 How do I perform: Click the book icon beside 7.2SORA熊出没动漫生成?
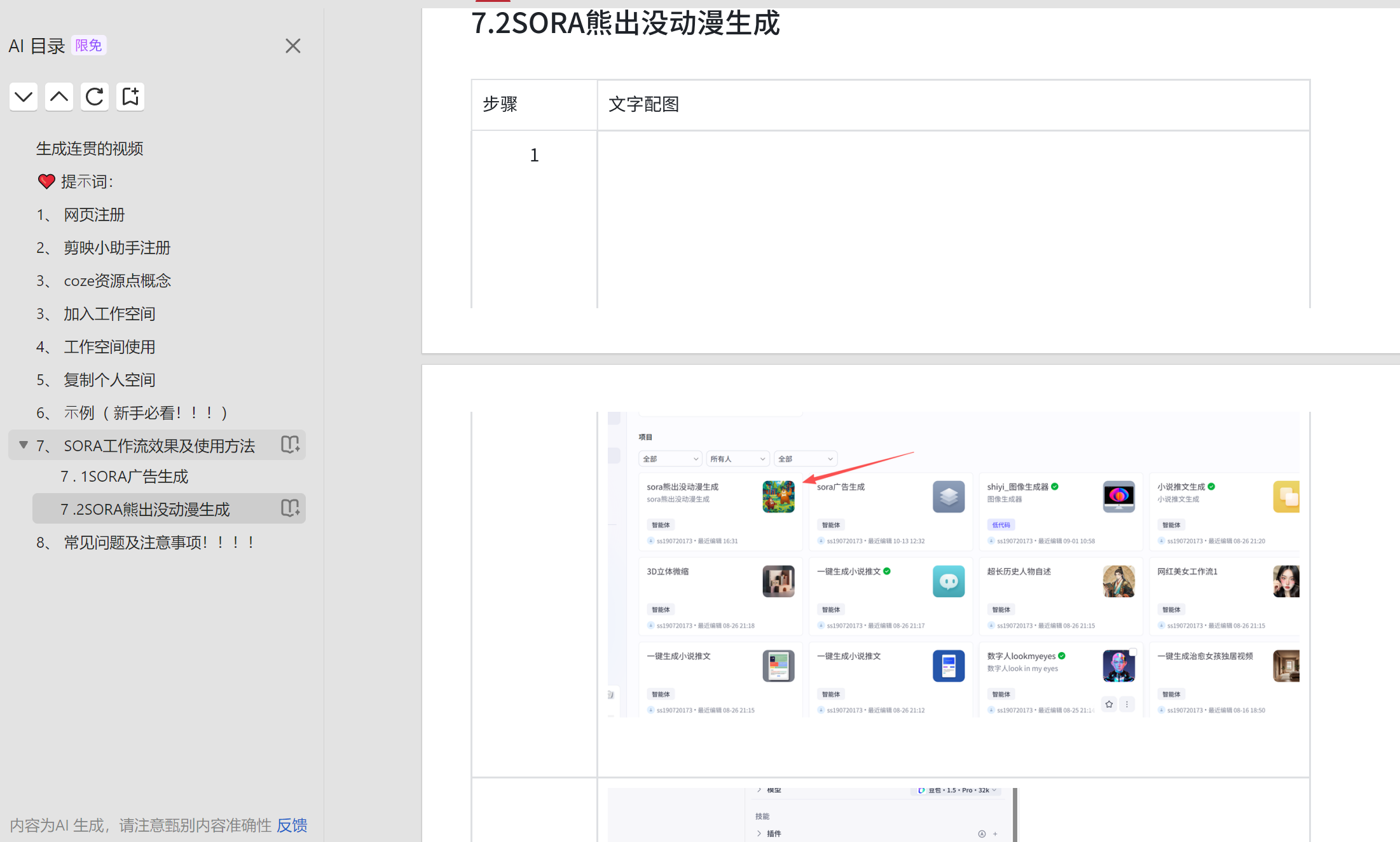(289, 508)
